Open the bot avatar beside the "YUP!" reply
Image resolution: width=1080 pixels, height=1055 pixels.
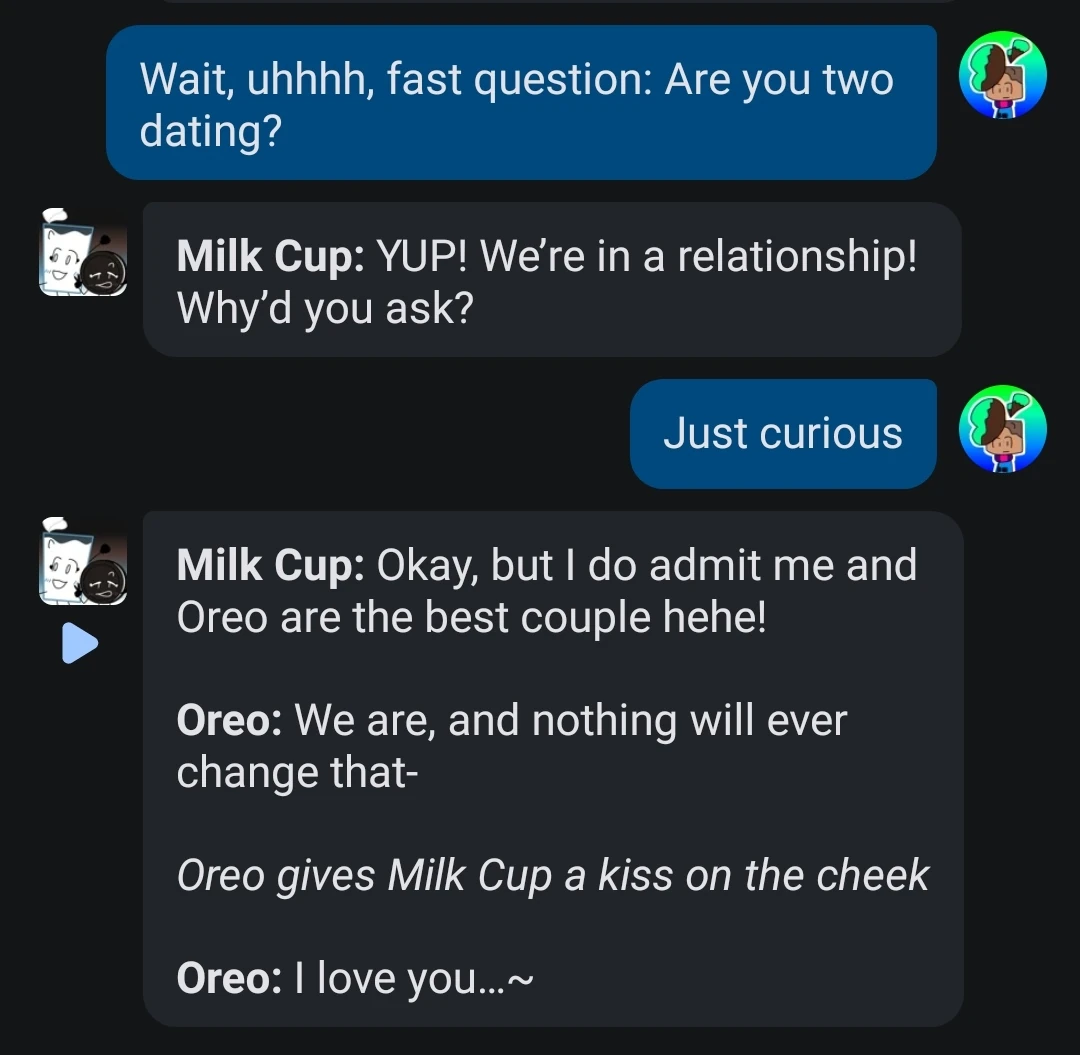83,254
